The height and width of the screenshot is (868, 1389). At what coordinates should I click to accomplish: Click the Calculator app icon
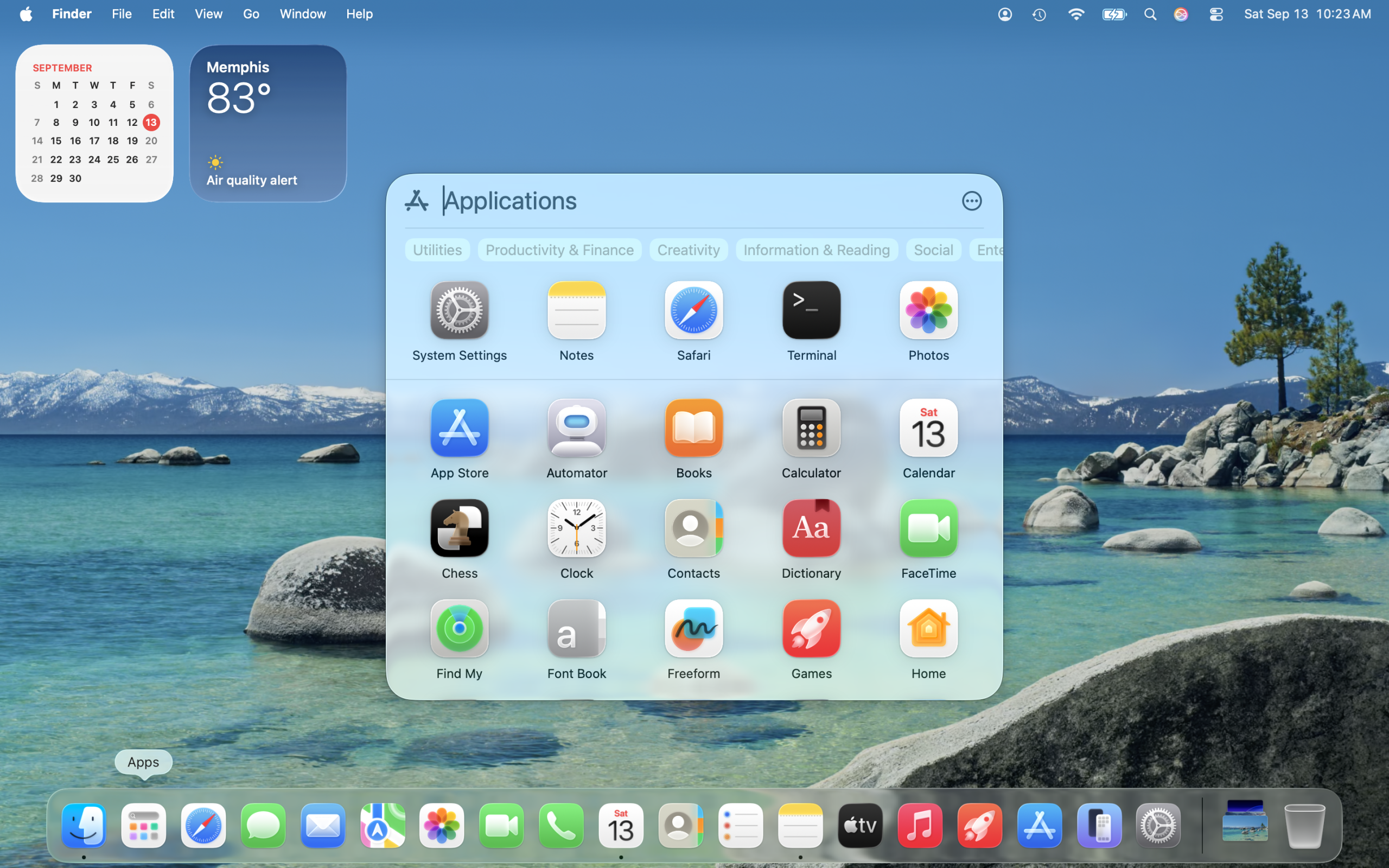click(x=811, y=428)
